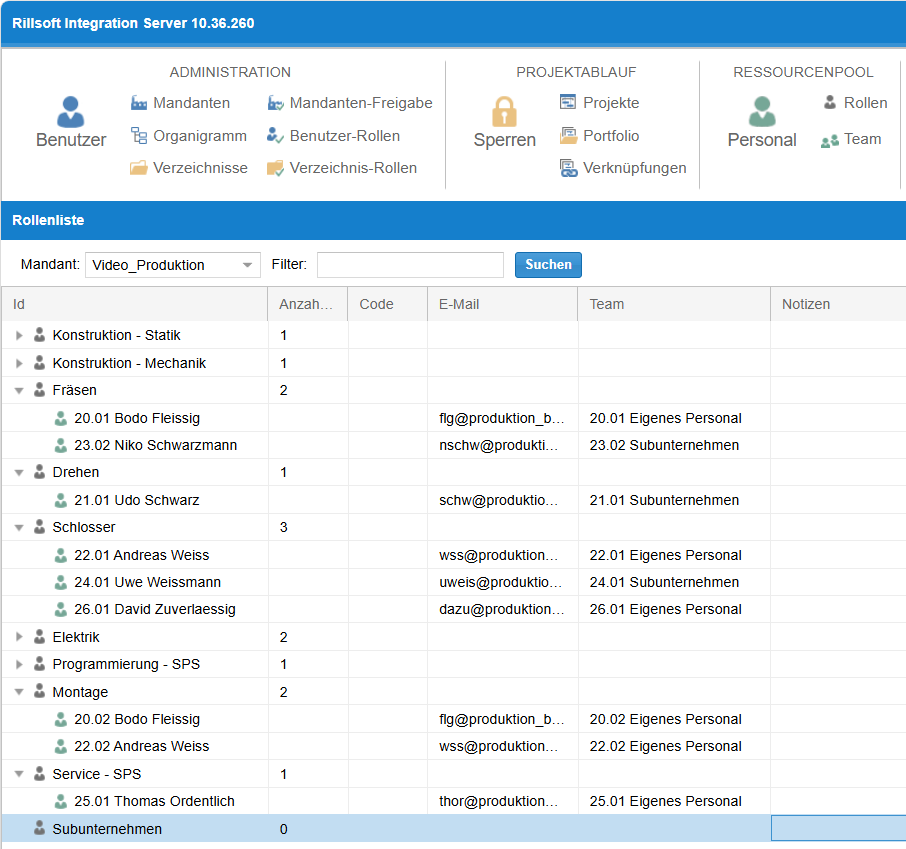Screen dimensions: 906x849
Task: Sort by the Notizen column header
Action: [x=838, y=304]
